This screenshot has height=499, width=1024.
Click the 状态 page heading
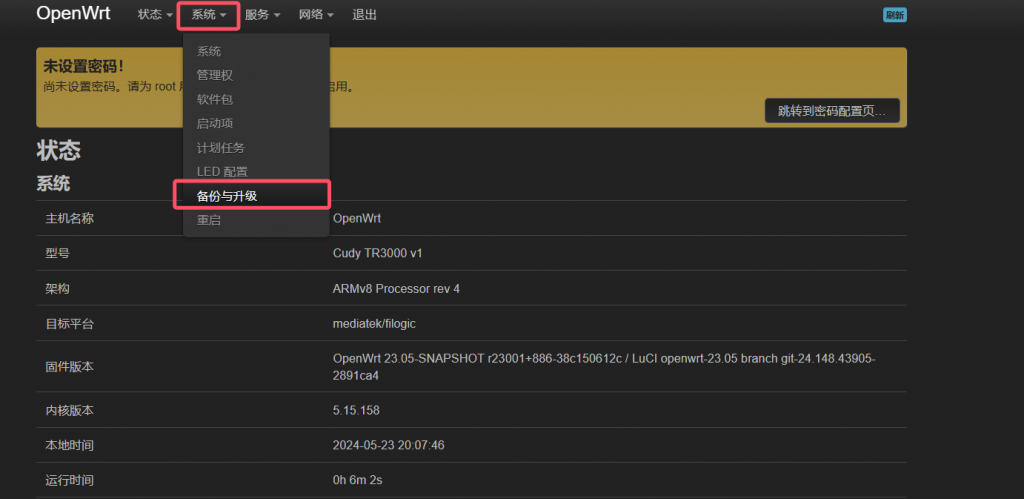click(59, 151)
